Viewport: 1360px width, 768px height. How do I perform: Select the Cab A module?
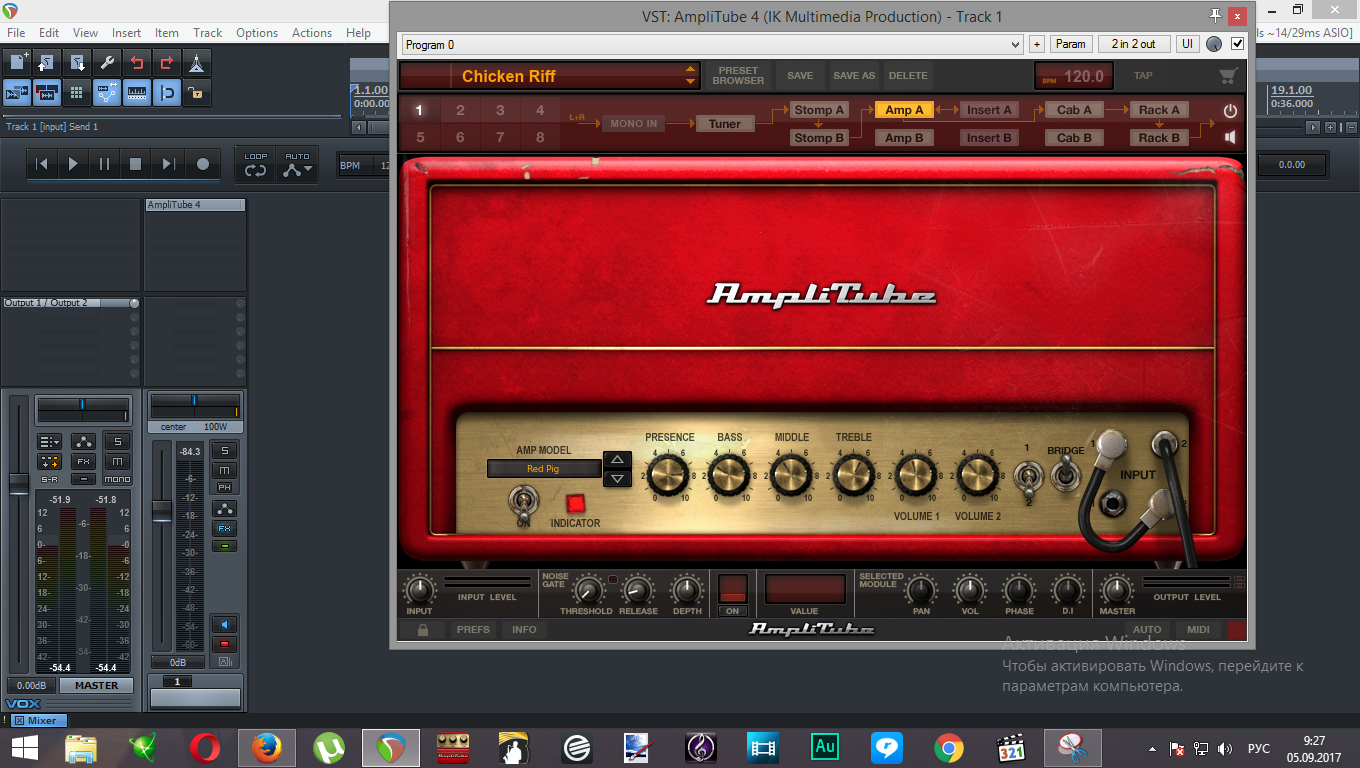coord(1075,110)
